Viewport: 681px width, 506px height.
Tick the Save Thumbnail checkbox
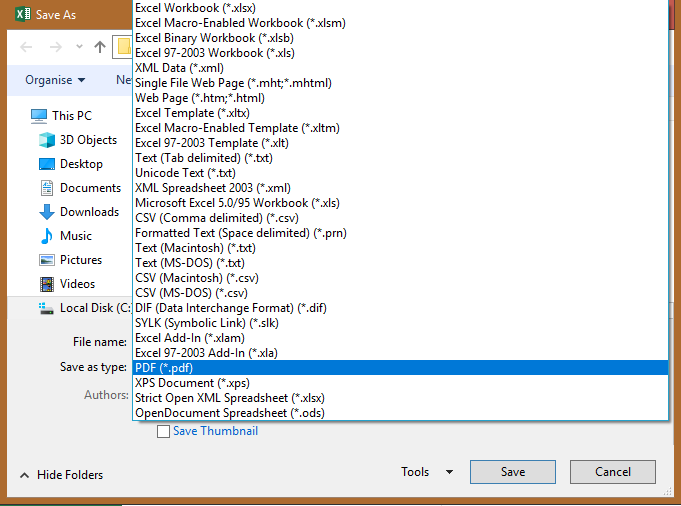(x=163, y=431)
